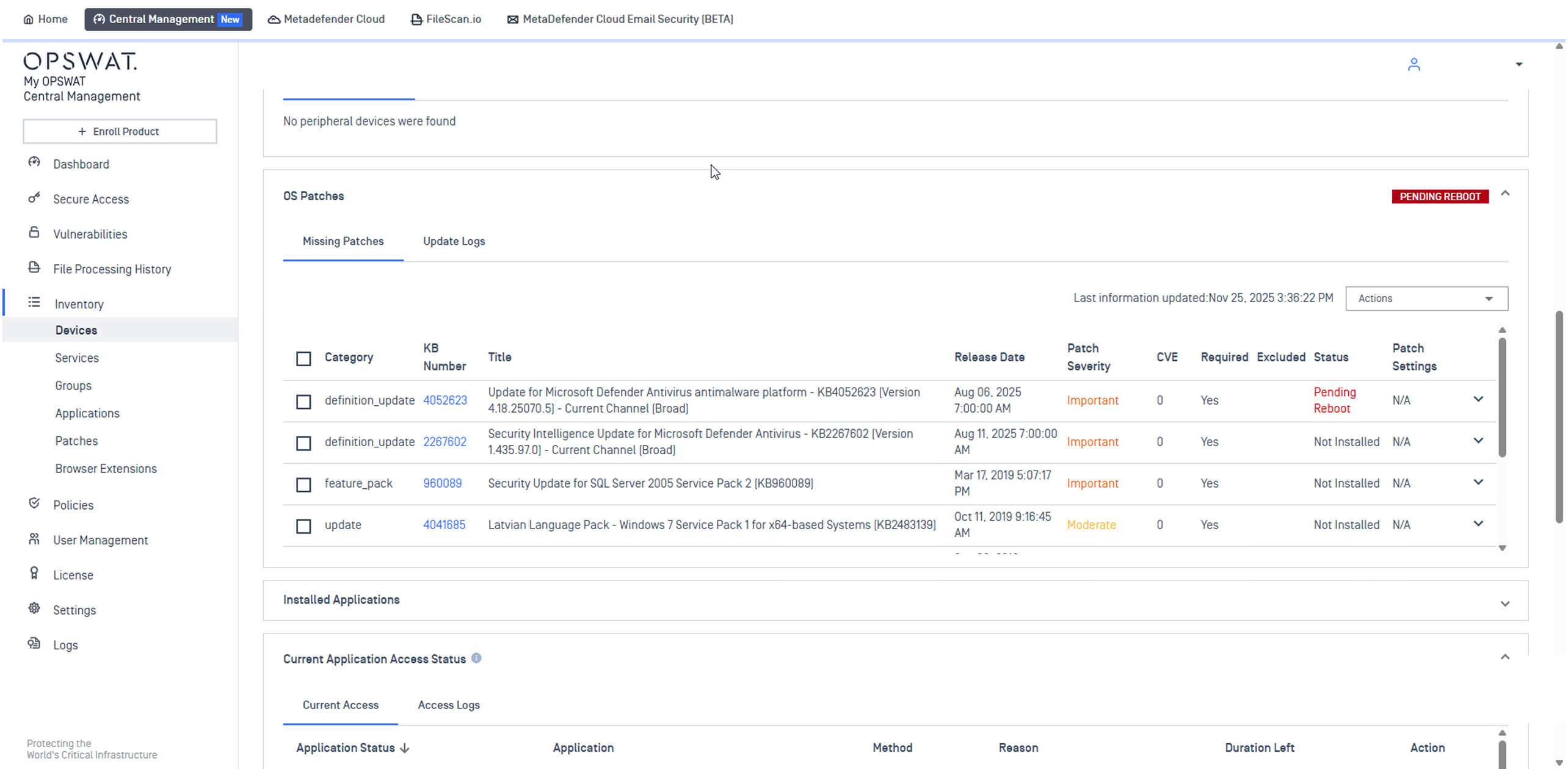Click the License ribbon icon
The height and width of the screenshot is (769, 1568).
[34, 574]
